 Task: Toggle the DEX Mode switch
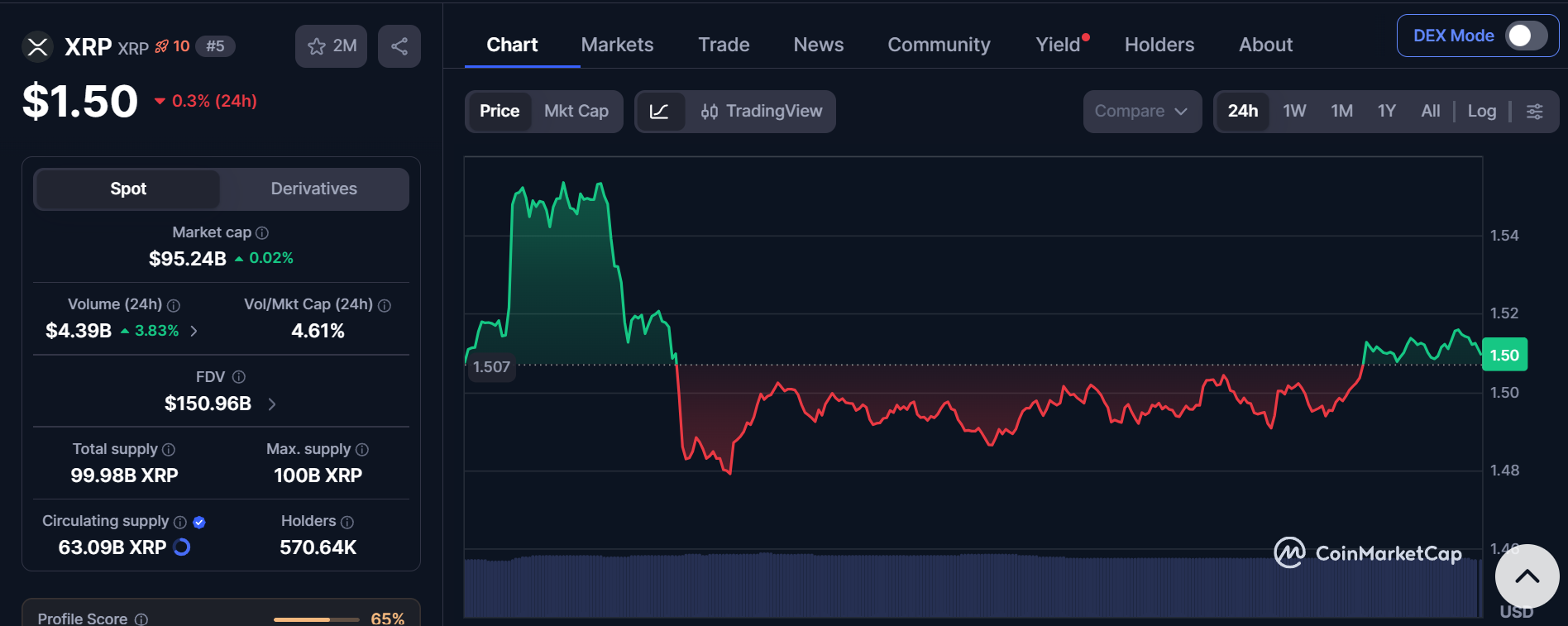(x=1526, y=36)
